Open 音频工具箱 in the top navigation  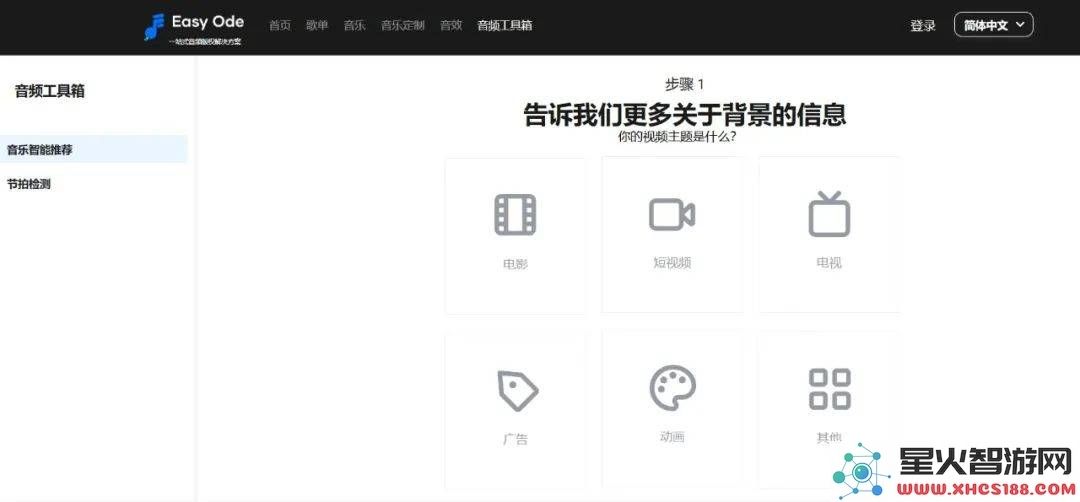click(505, 25)
